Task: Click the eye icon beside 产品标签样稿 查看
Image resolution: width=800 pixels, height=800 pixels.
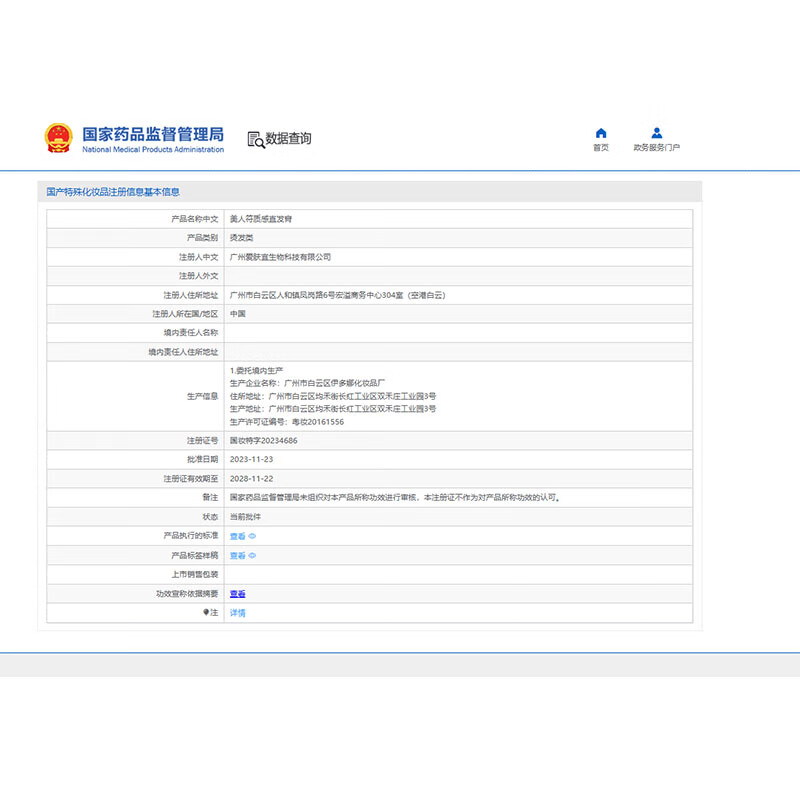Action: [252, 555]
